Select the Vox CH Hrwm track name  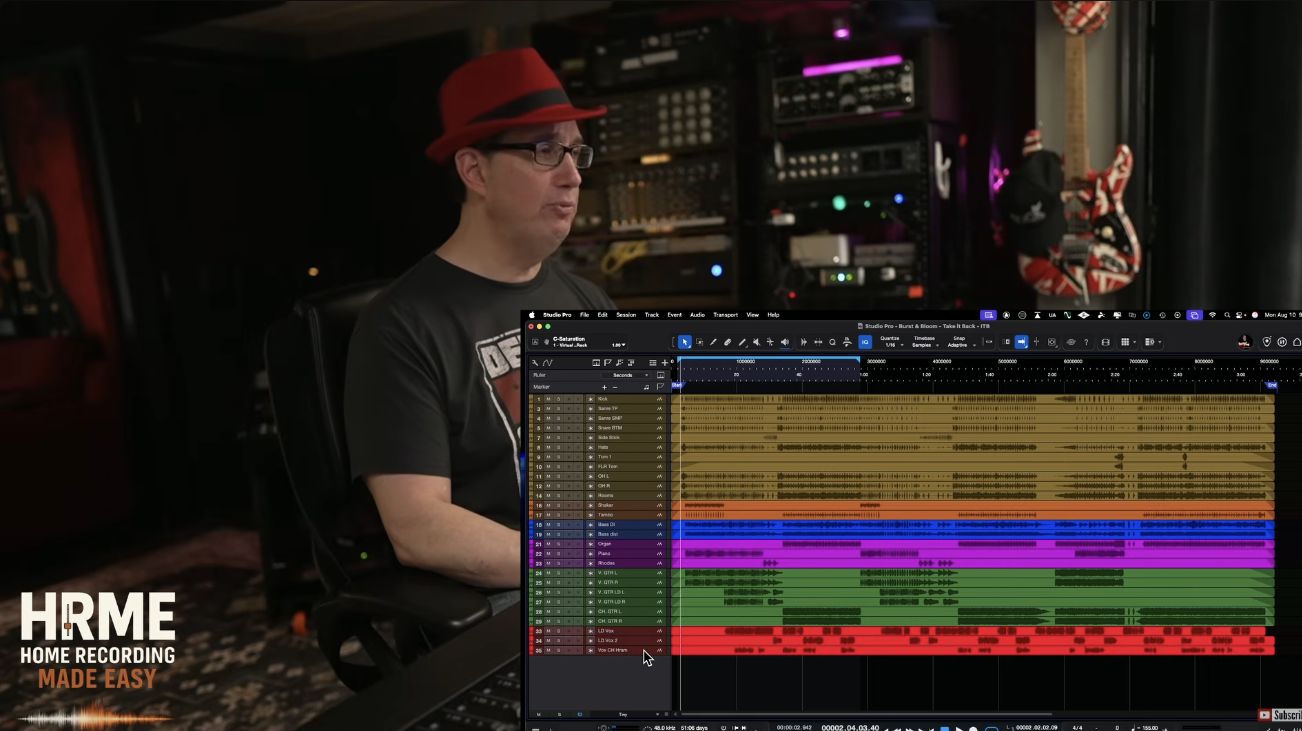(613, 650)
